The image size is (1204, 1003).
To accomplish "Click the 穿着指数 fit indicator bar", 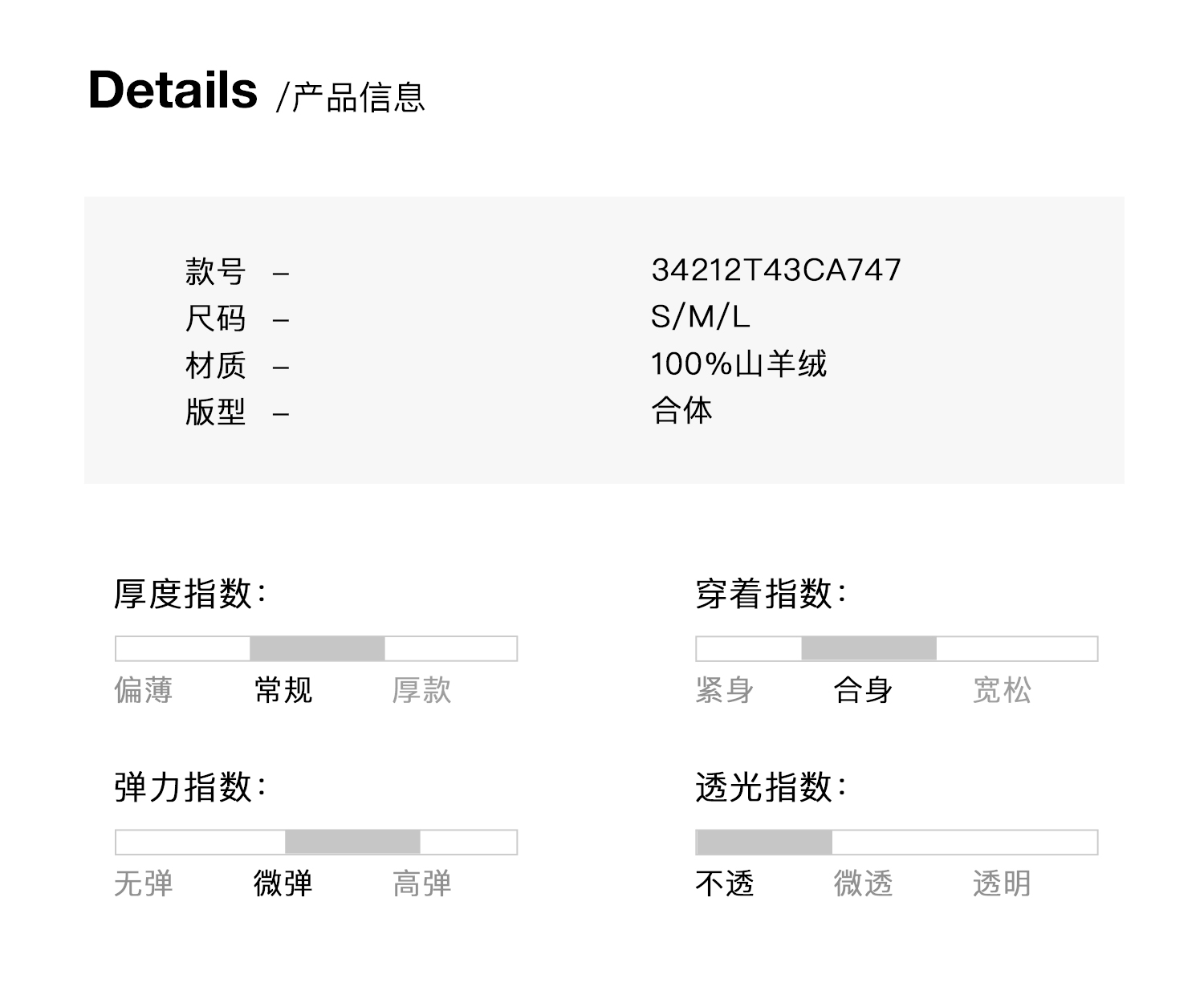I will pyautogui.click(x=897, y=648).
